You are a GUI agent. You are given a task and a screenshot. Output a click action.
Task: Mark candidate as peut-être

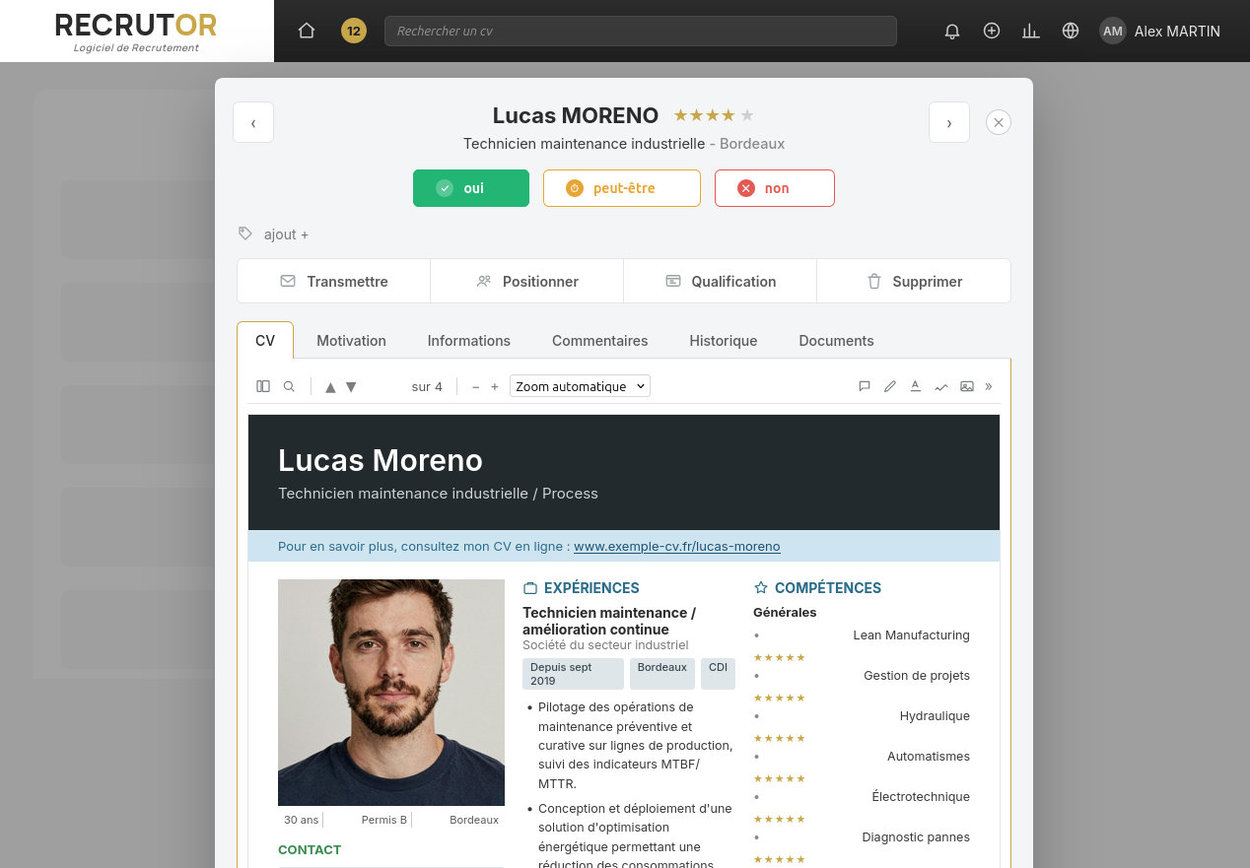coord(622,188)
